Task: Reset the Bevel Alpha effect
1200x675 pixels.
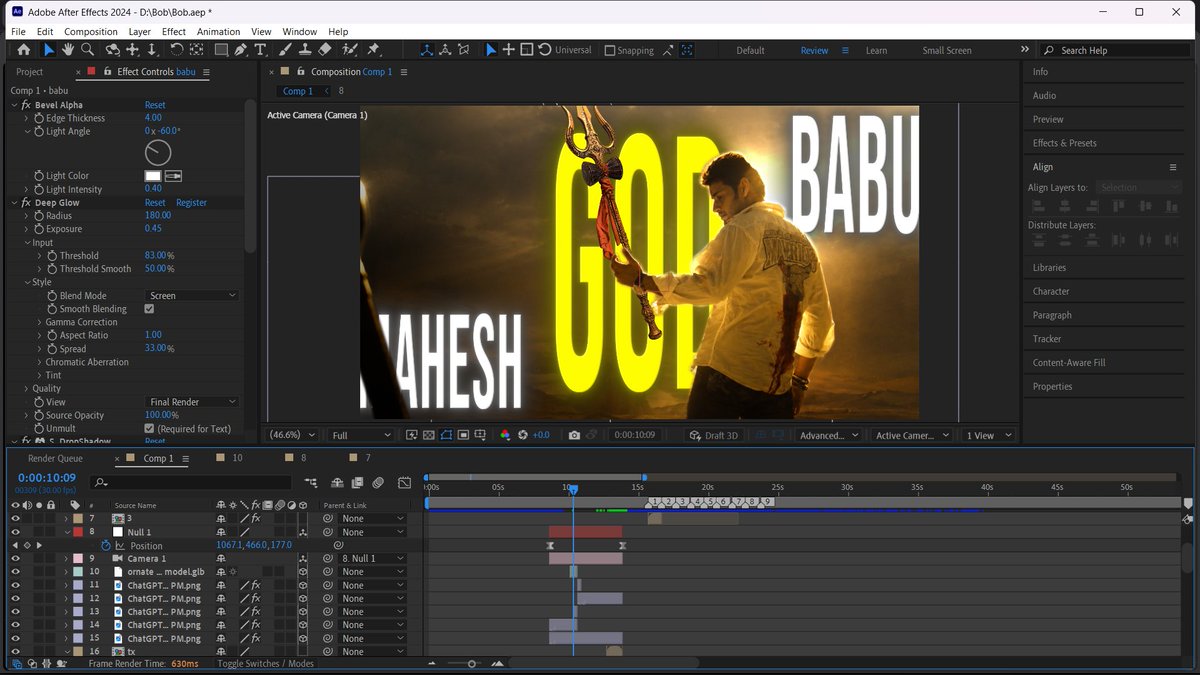Action: coord(155,105)
